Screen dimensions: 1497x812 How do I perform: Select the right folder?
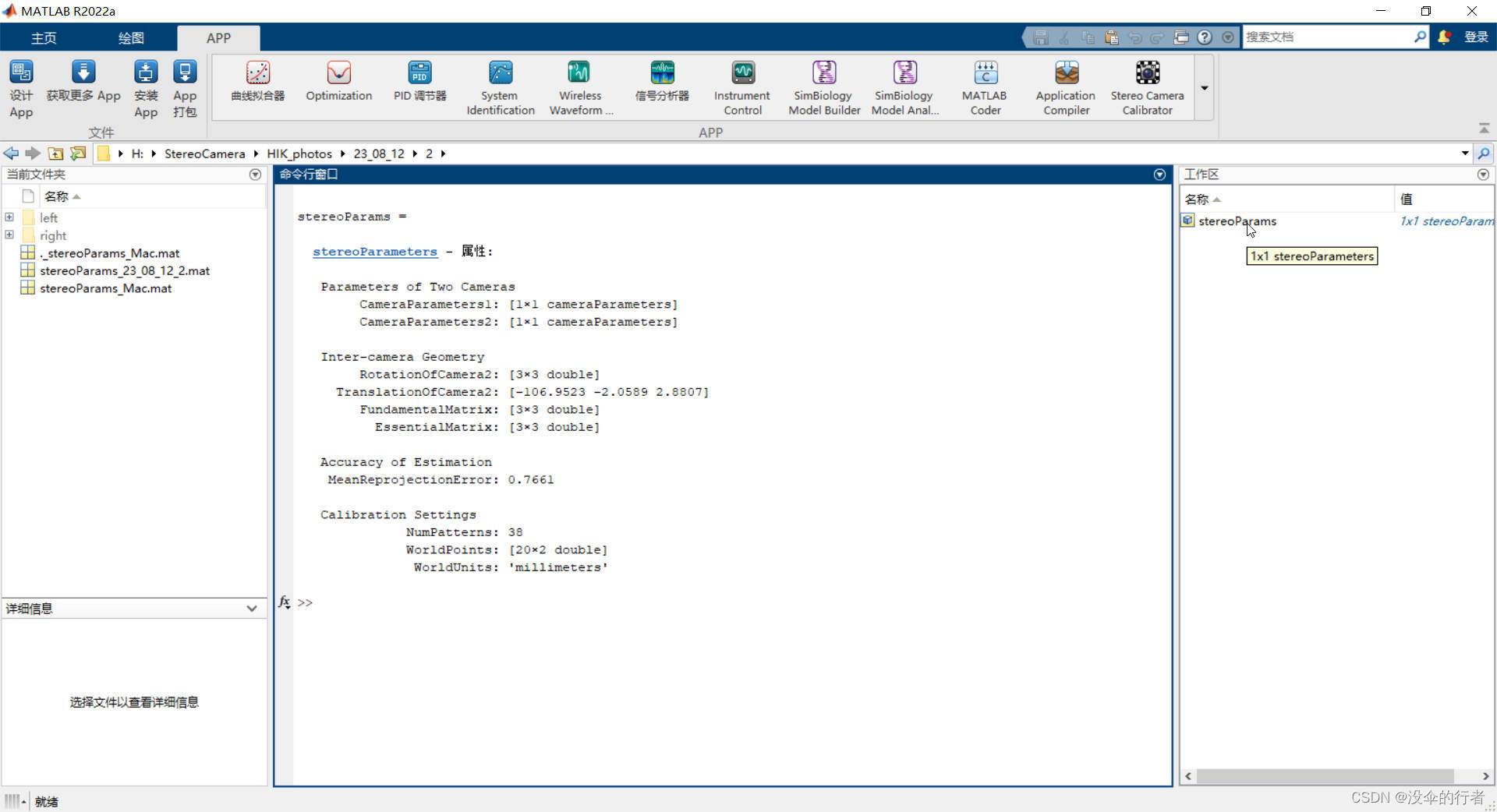pyautogui.click(x=53, y=235)
